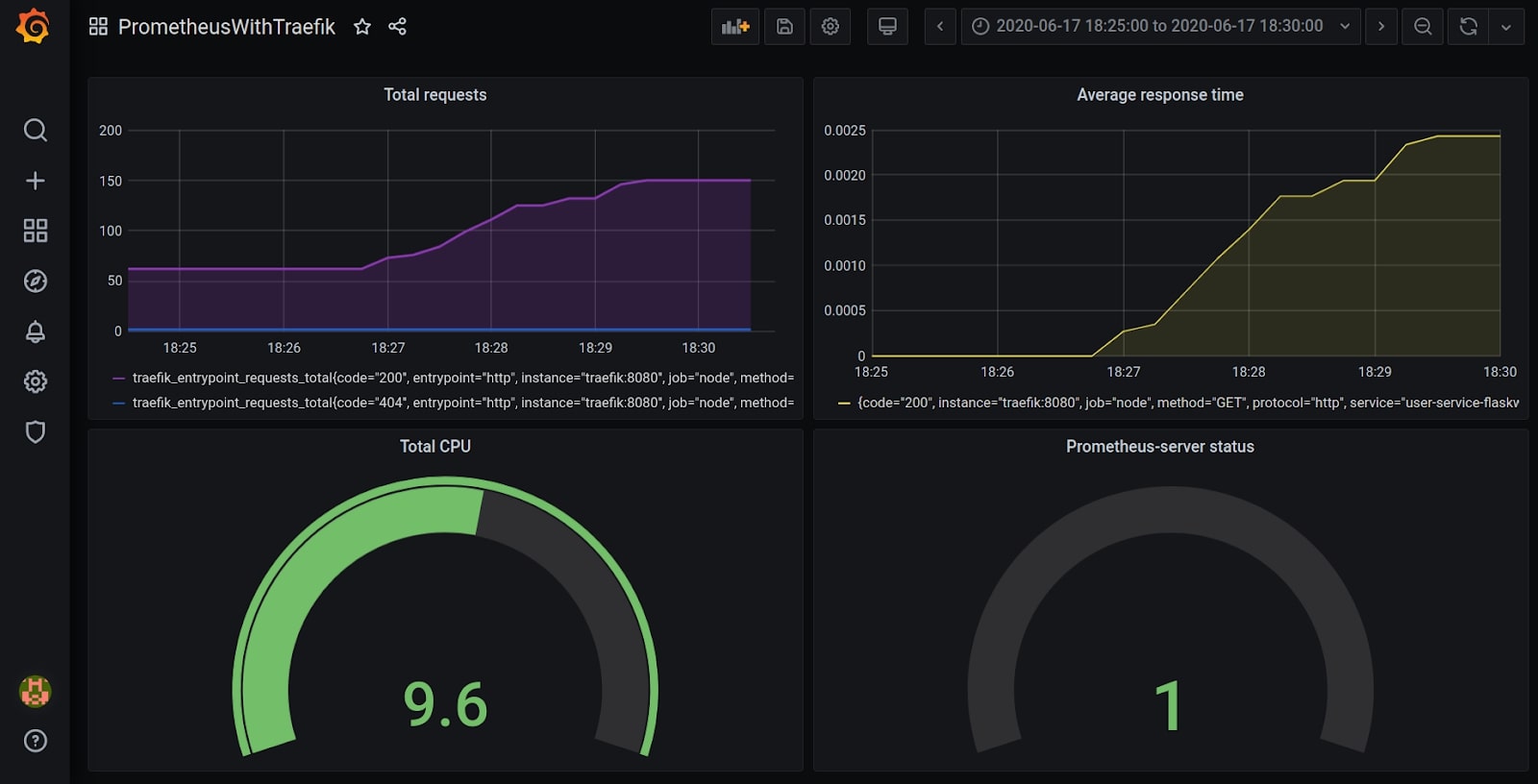Click the 18:28 tick label in Average response time
Screen dimensions: 1538x784
click(1249, 372)
